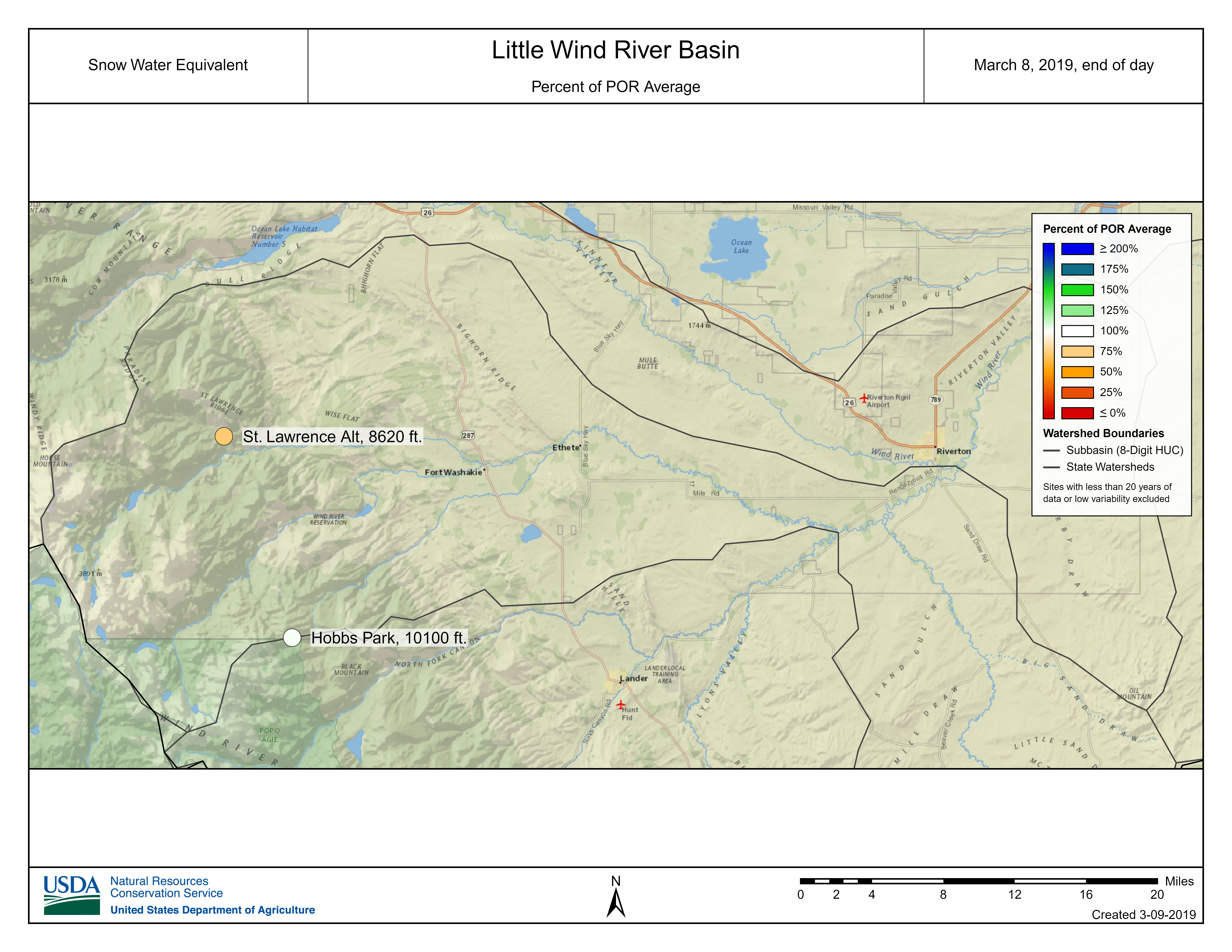This screenshot has width=1232, height=952.
Task: Select the 75% light orange legend swatch
Action: (x=1077, y=351)
